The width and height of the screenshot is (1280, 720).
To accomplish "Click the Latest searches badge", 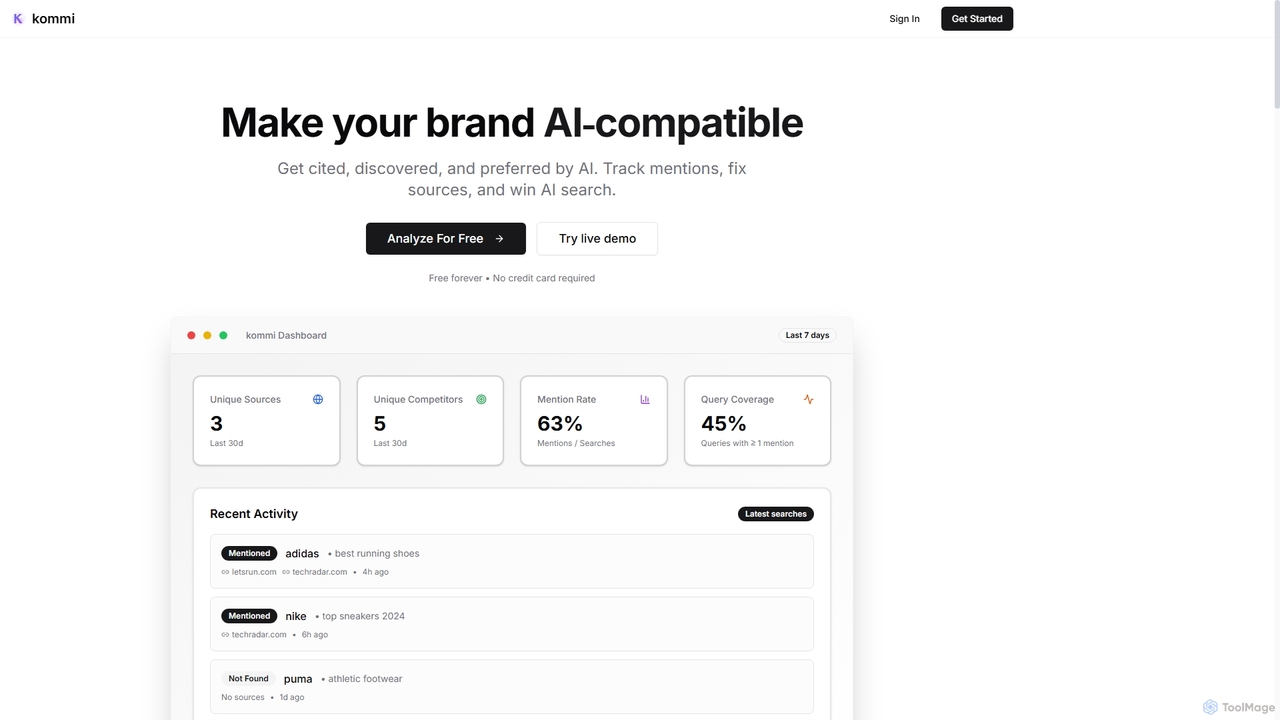I will 776,514.
